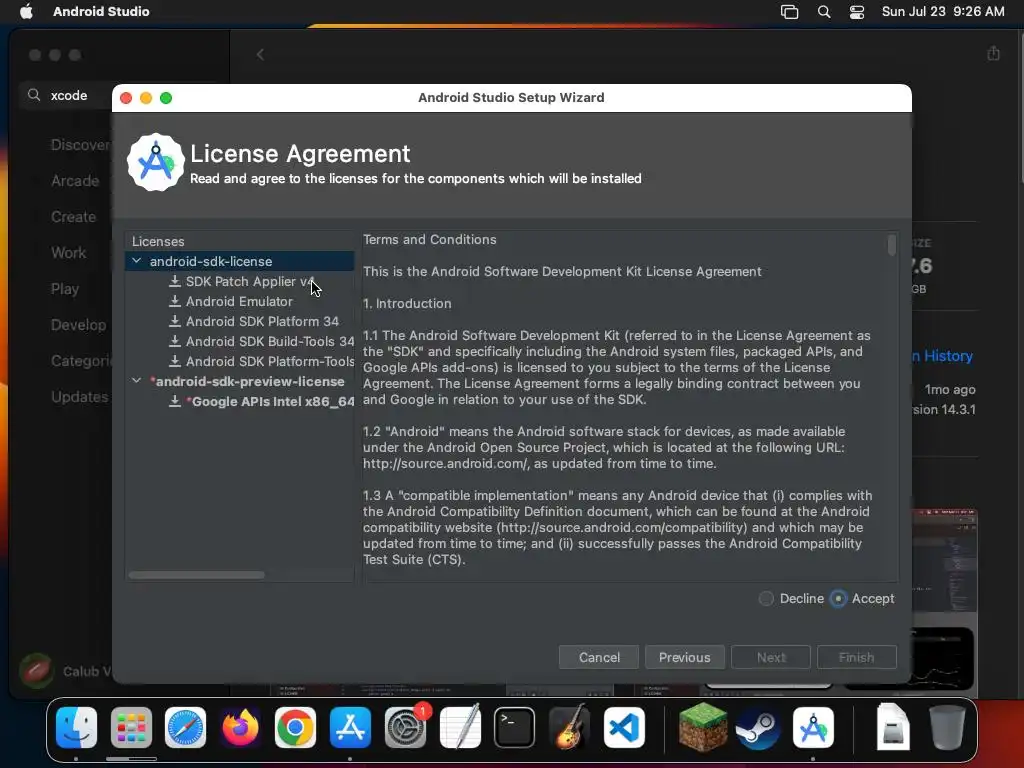Open Work in App Store sidebar
Image resolution: width=1024 pixels, height=768 pixels.
click(x=69, y=253)
